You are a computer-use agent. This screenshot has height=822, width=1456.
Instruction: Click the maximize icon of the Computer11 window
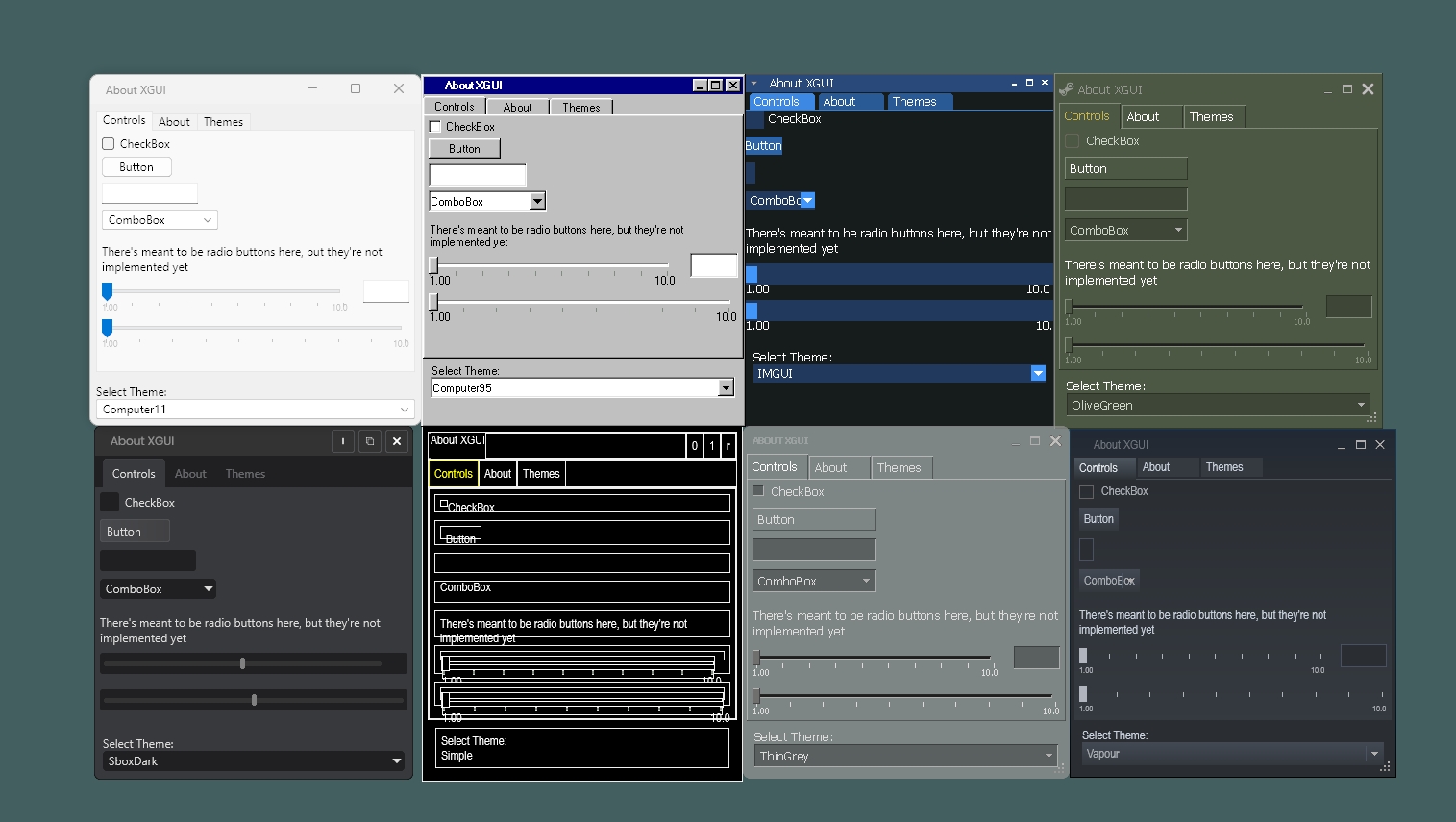click(356, 88)
